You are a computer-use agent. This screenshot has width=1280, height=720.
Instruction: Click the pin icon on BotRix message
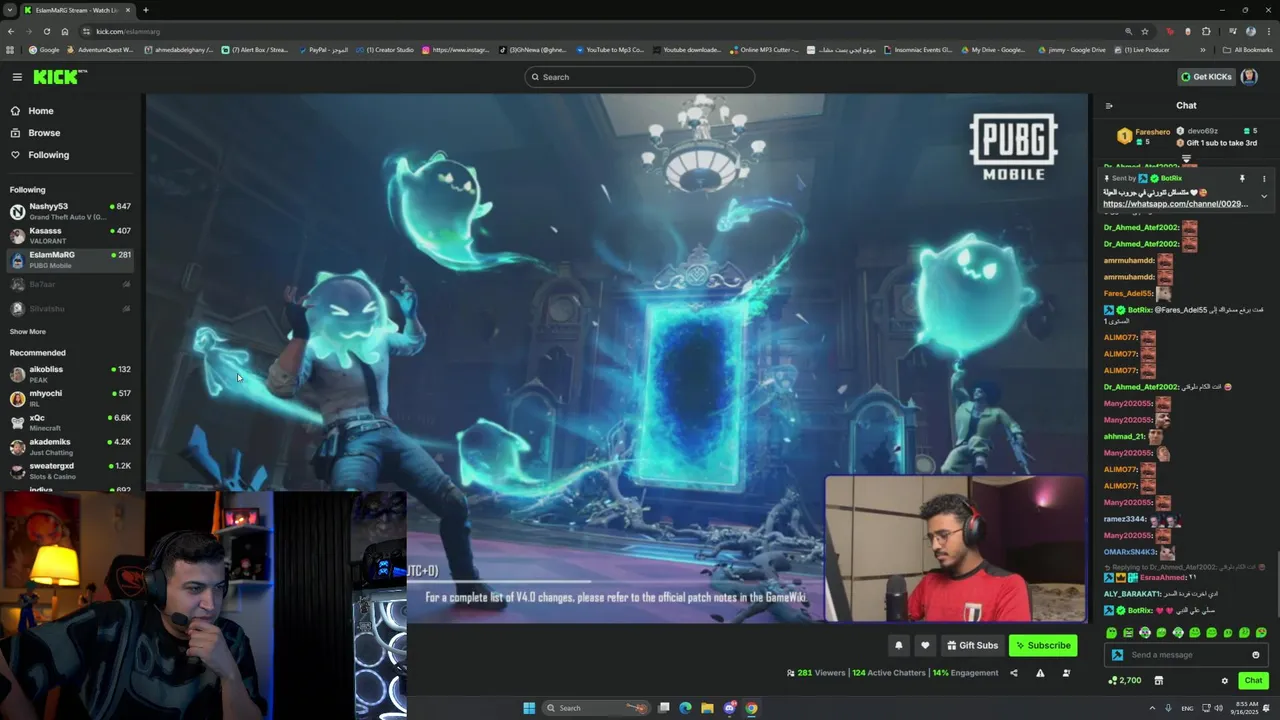pyautogui.click(x=1242, y=178)
